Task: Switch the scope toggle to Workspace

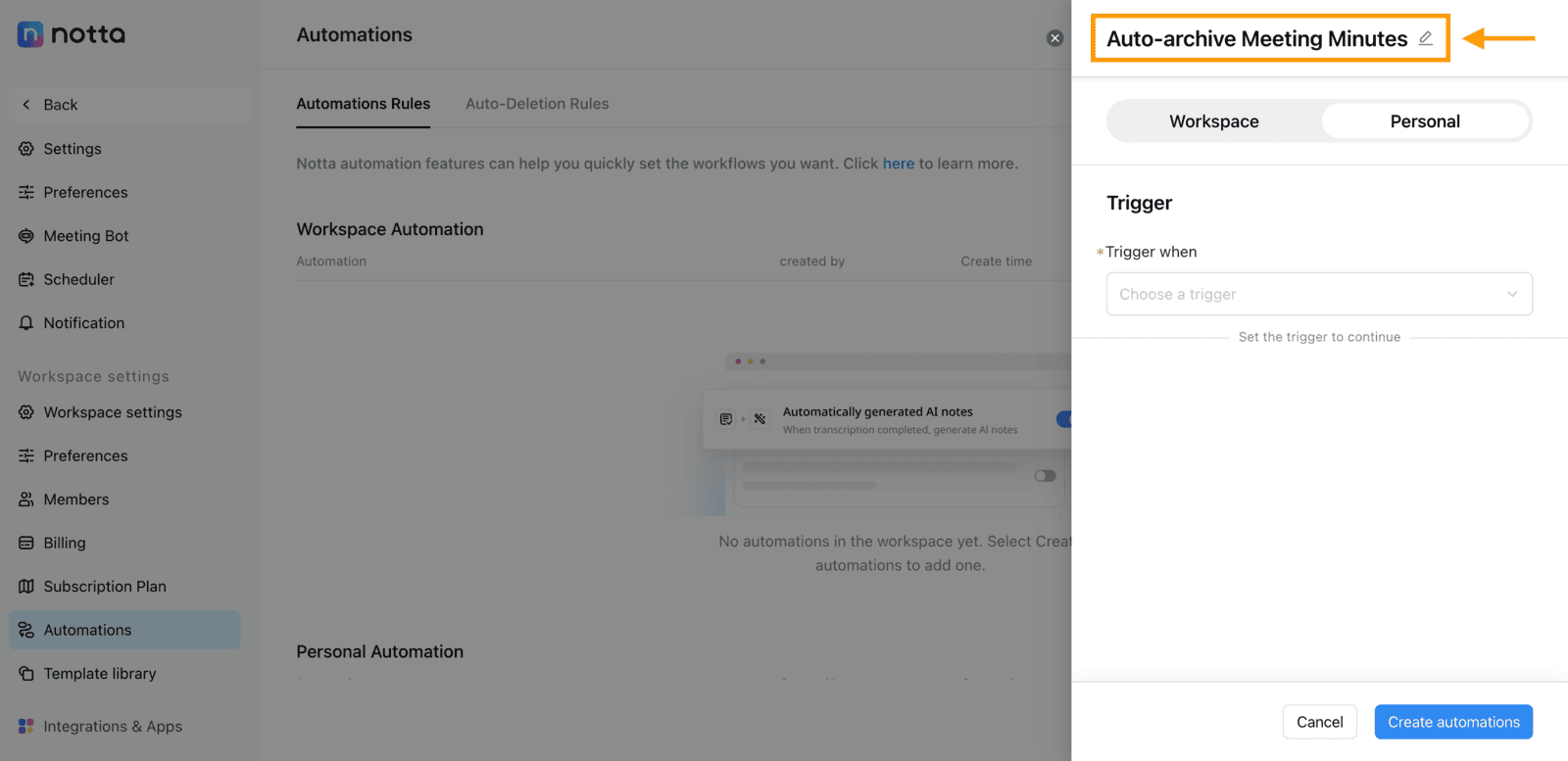Action: point(1214,121)
